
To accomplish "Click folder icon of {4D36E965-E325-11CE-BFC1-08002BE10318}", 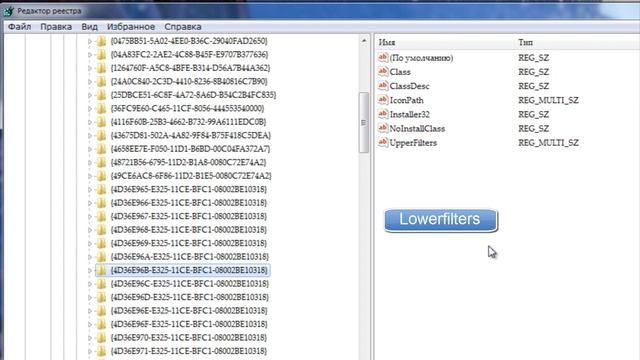I will tap(101, 189).
